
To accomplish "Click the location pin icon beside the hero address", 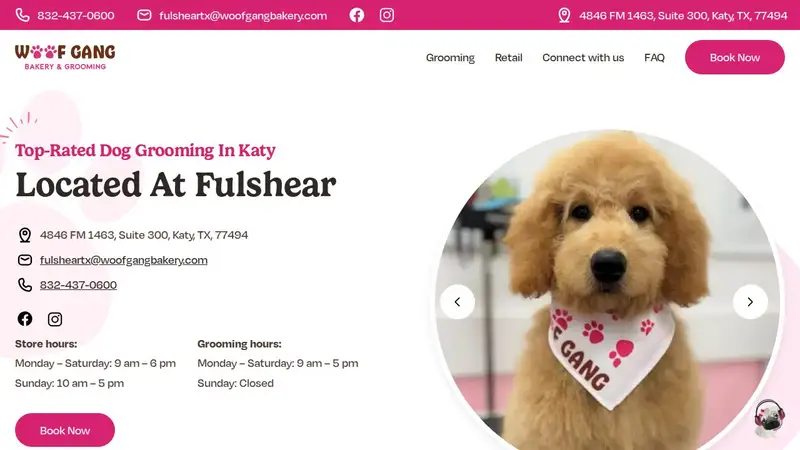I will (25, 235).
